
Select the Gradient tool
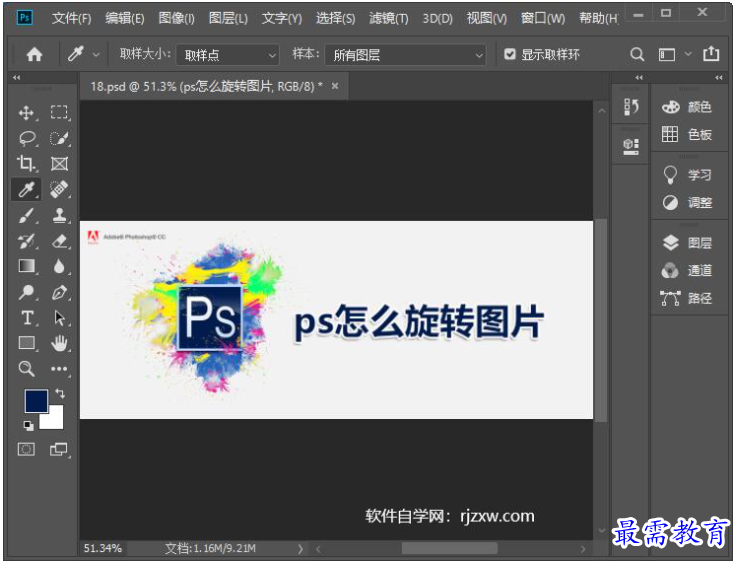(26, 266)
